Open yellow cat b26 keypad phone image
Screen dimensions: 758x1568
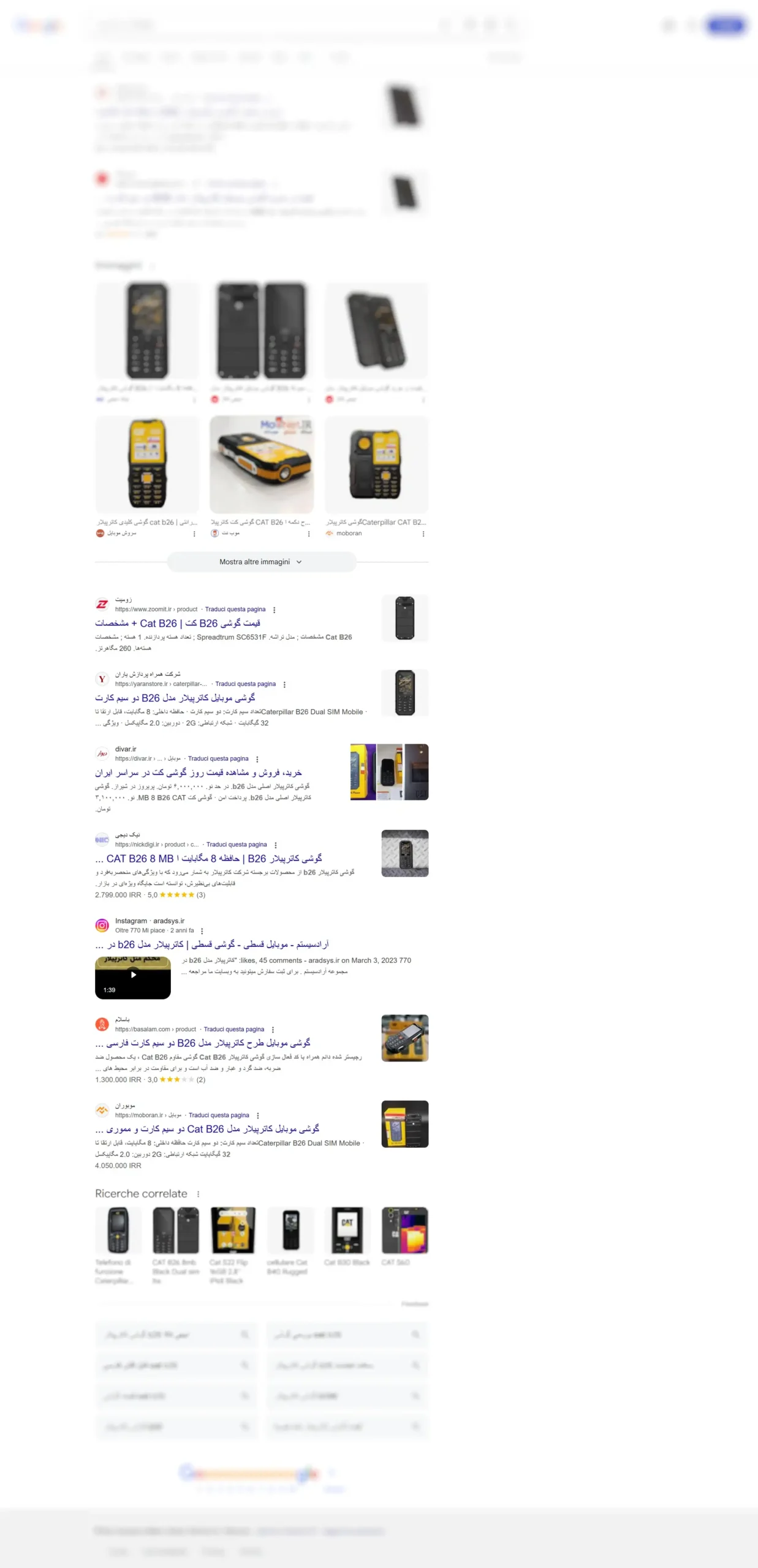click(147, 465)
